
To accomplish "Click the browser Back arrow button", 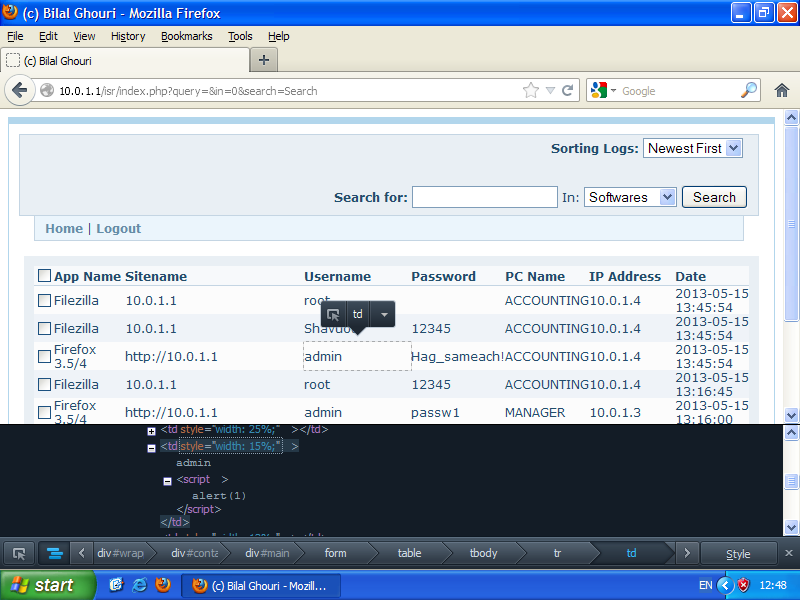I will (19, 91).
